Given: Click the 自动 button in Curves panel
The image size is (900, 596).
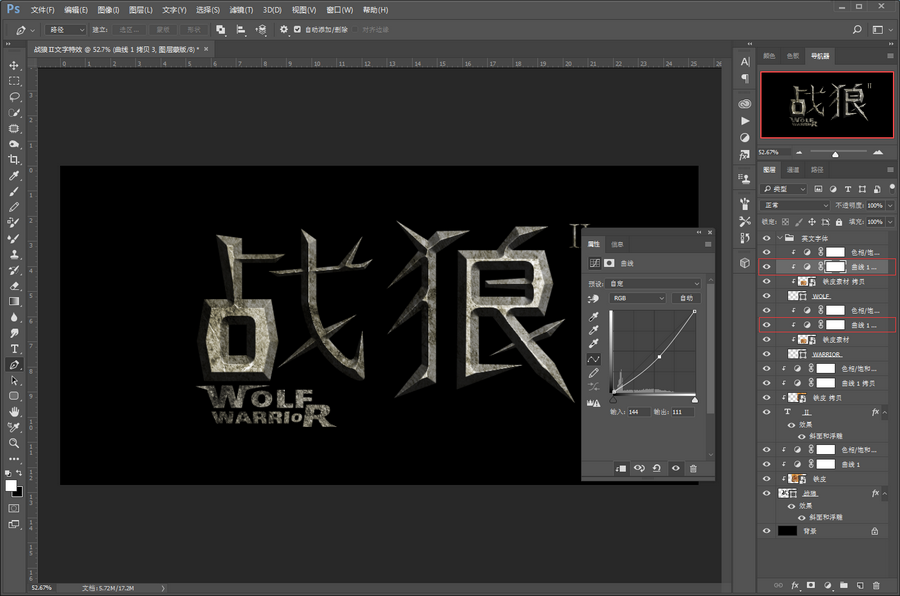Looking at the screenshot, I should [686, 299].
